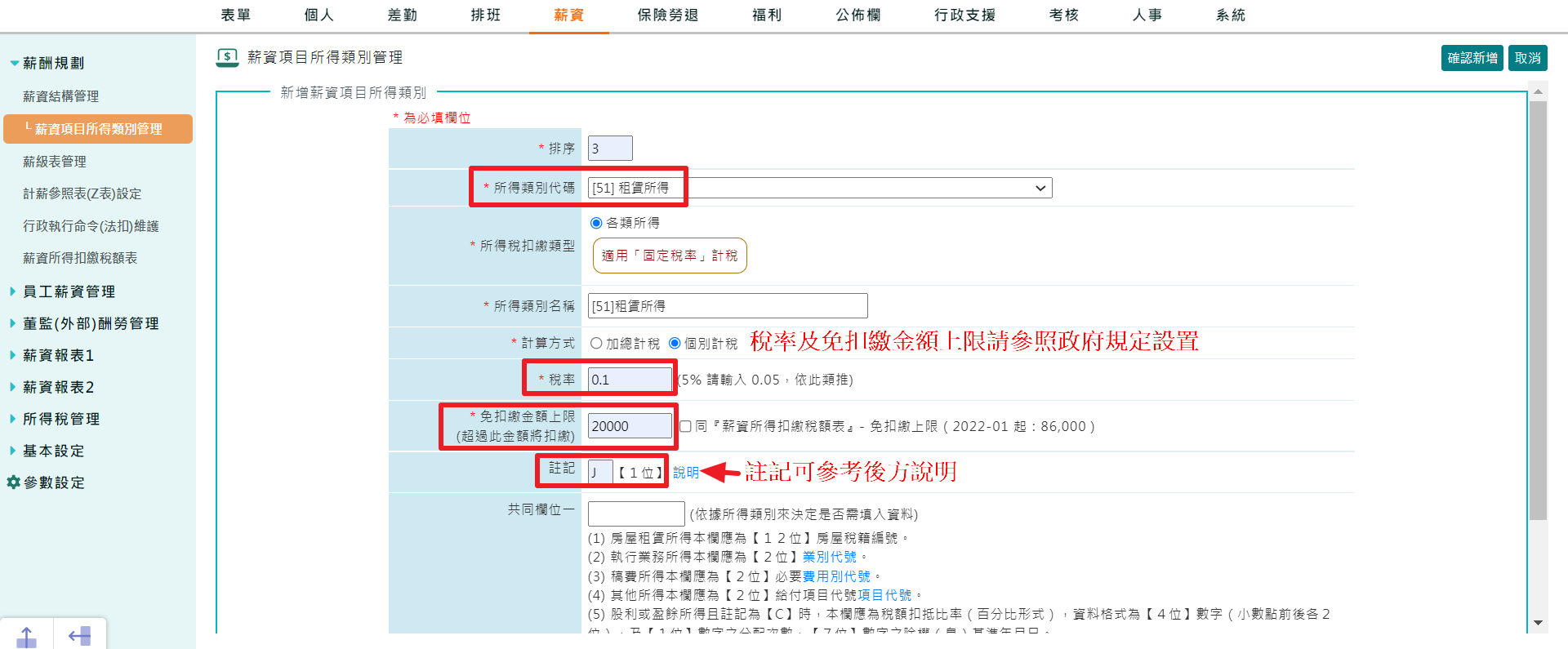Open the 說明 link next to 註記
Image resolution: width=1568 pixels, height=649 pixels.
686,473
